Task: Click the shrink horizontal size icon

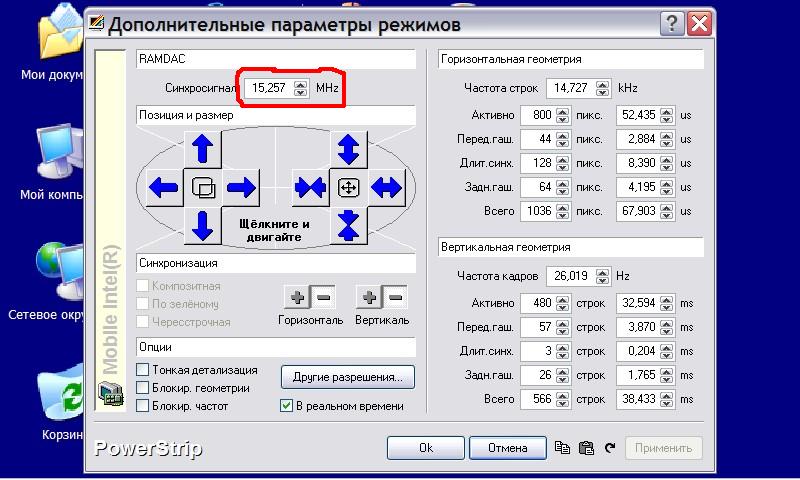Action: click(309, 187)
